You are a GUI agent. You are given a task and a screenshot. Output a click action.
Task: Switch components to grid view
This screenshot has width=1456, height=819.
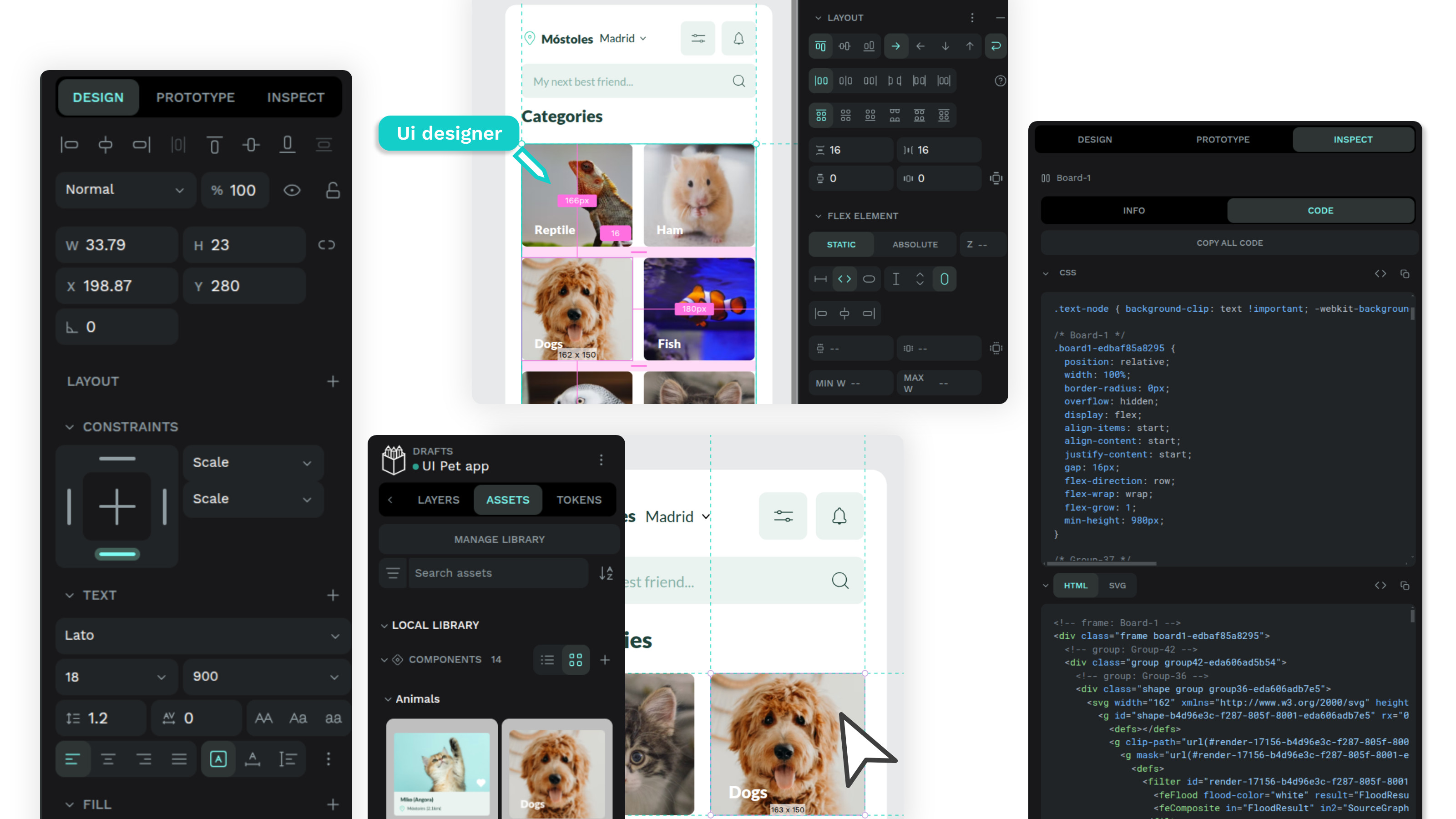tap(576, 660)
